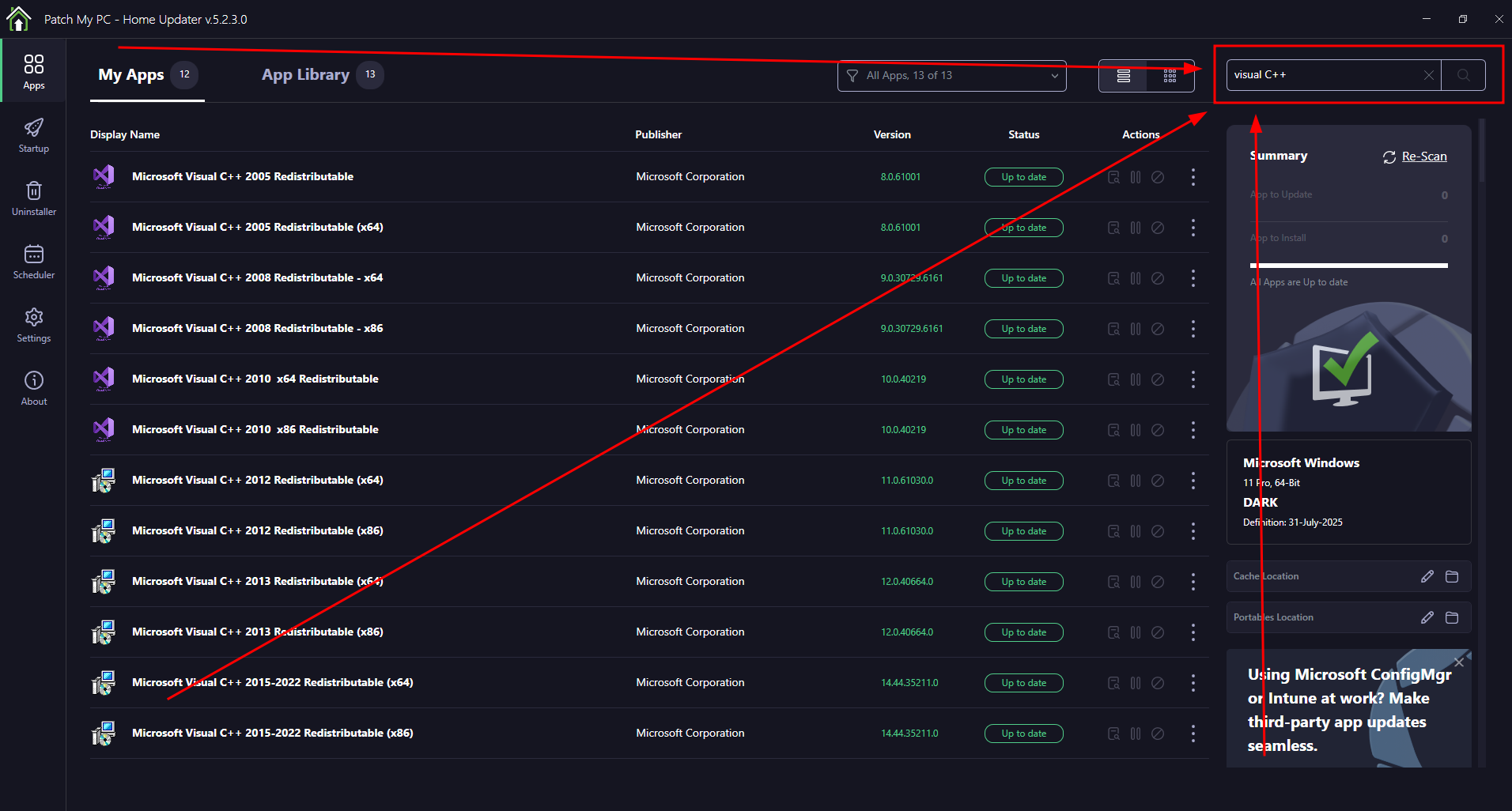Screen dimensions: 1512x811
Task: View details icon for Visual C++ 2013 (x86)
Action: [x=1113, y=632]
